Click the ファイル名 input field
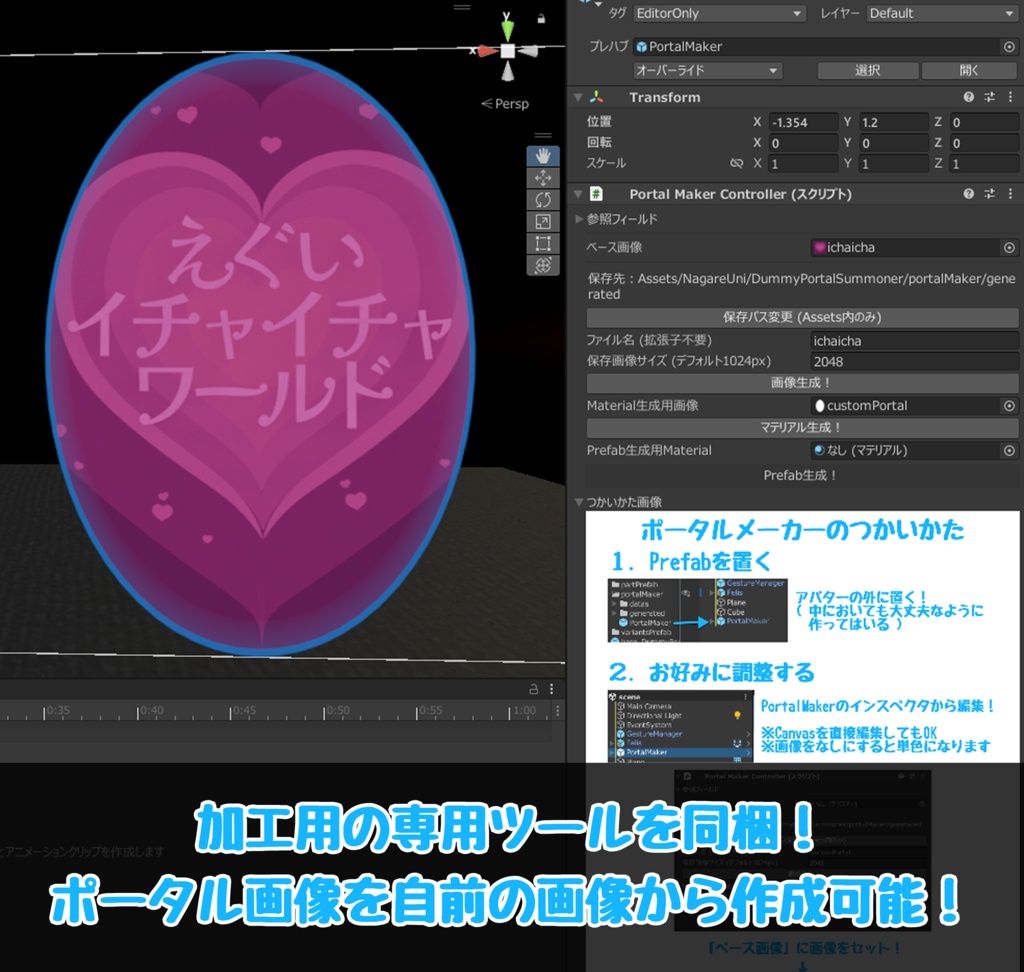 point(914,340)
